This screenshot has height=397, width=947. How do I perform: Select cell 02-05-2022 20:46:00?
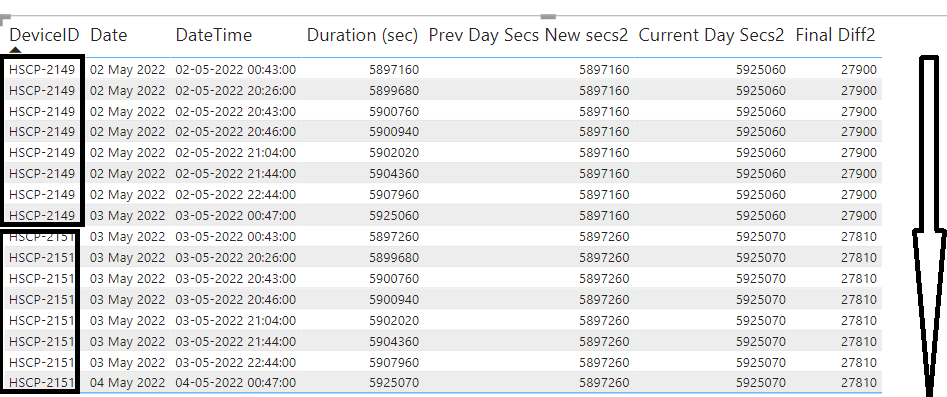pos(236,132)
